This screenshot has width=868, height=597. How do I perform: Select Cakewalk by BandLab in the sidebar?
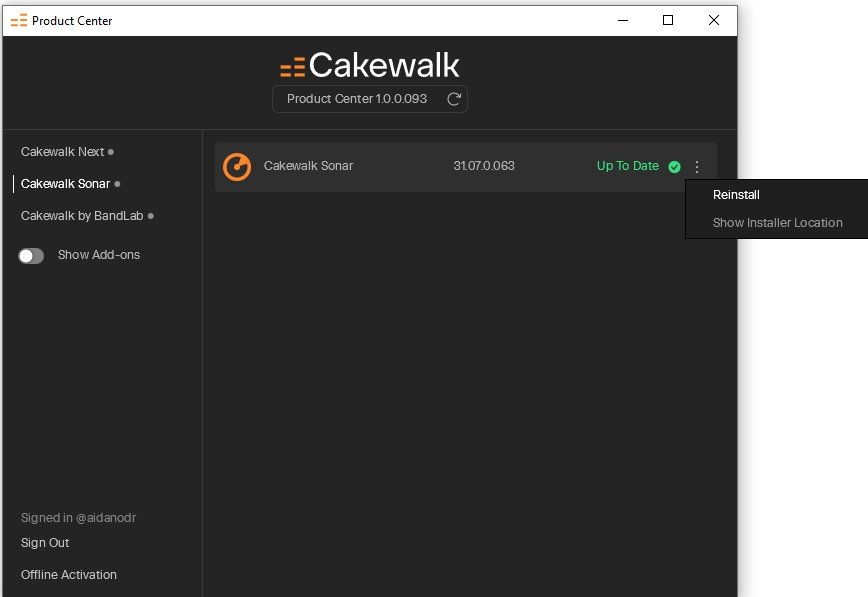click(x=82, y=216)
